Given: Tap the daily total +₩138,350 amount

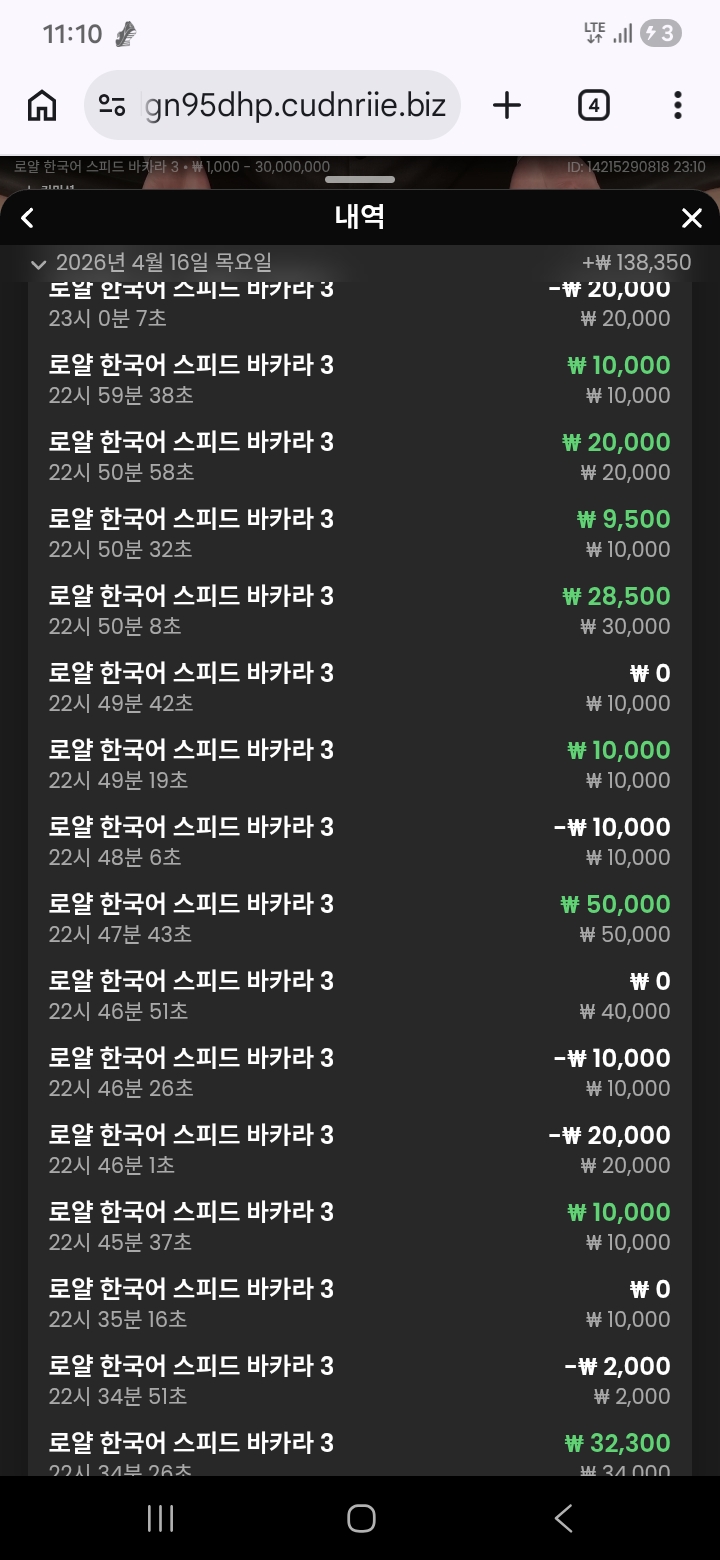Looking at the screenshot, I should click(637, 263).
